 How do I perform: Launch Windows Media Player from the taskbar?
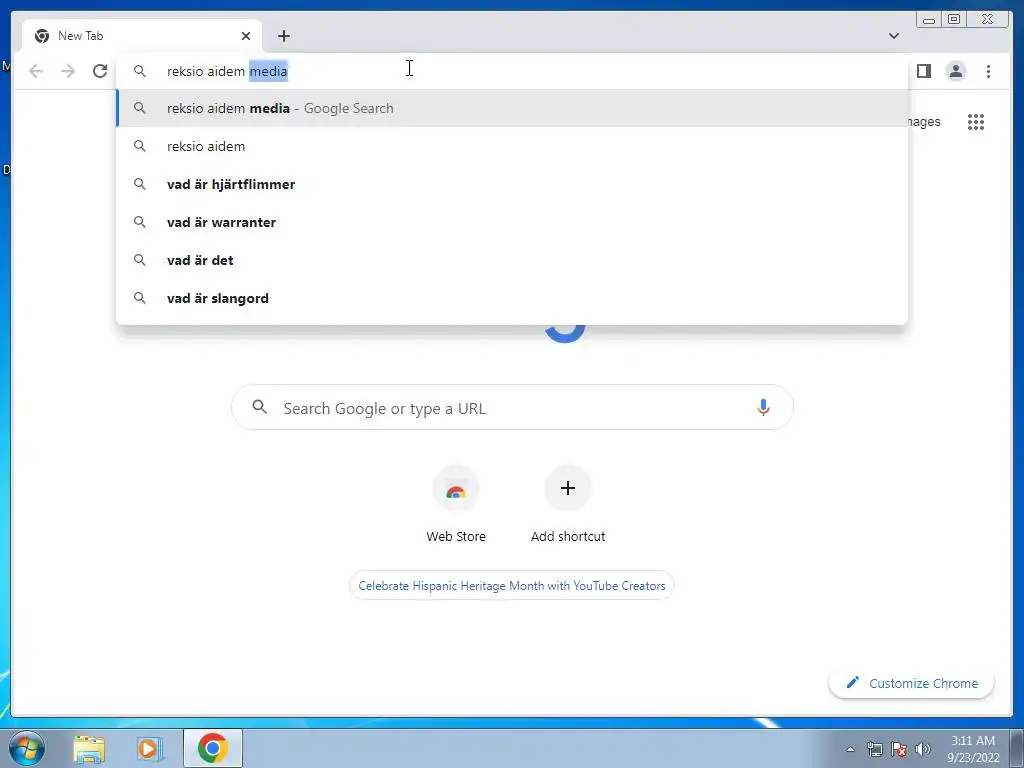(150, 748)
